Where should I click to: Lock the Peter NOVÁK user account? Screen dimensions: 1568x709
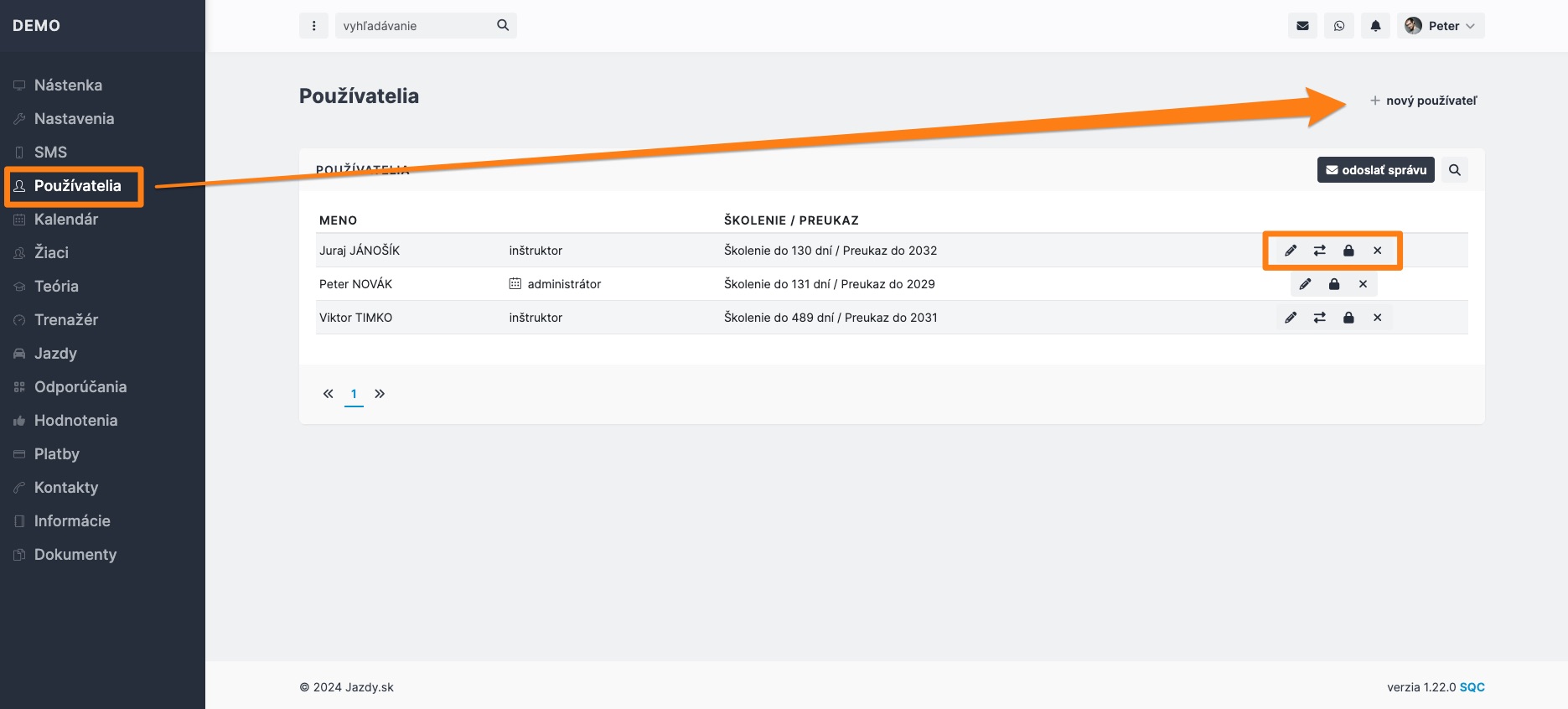(x=1334, y=284)
